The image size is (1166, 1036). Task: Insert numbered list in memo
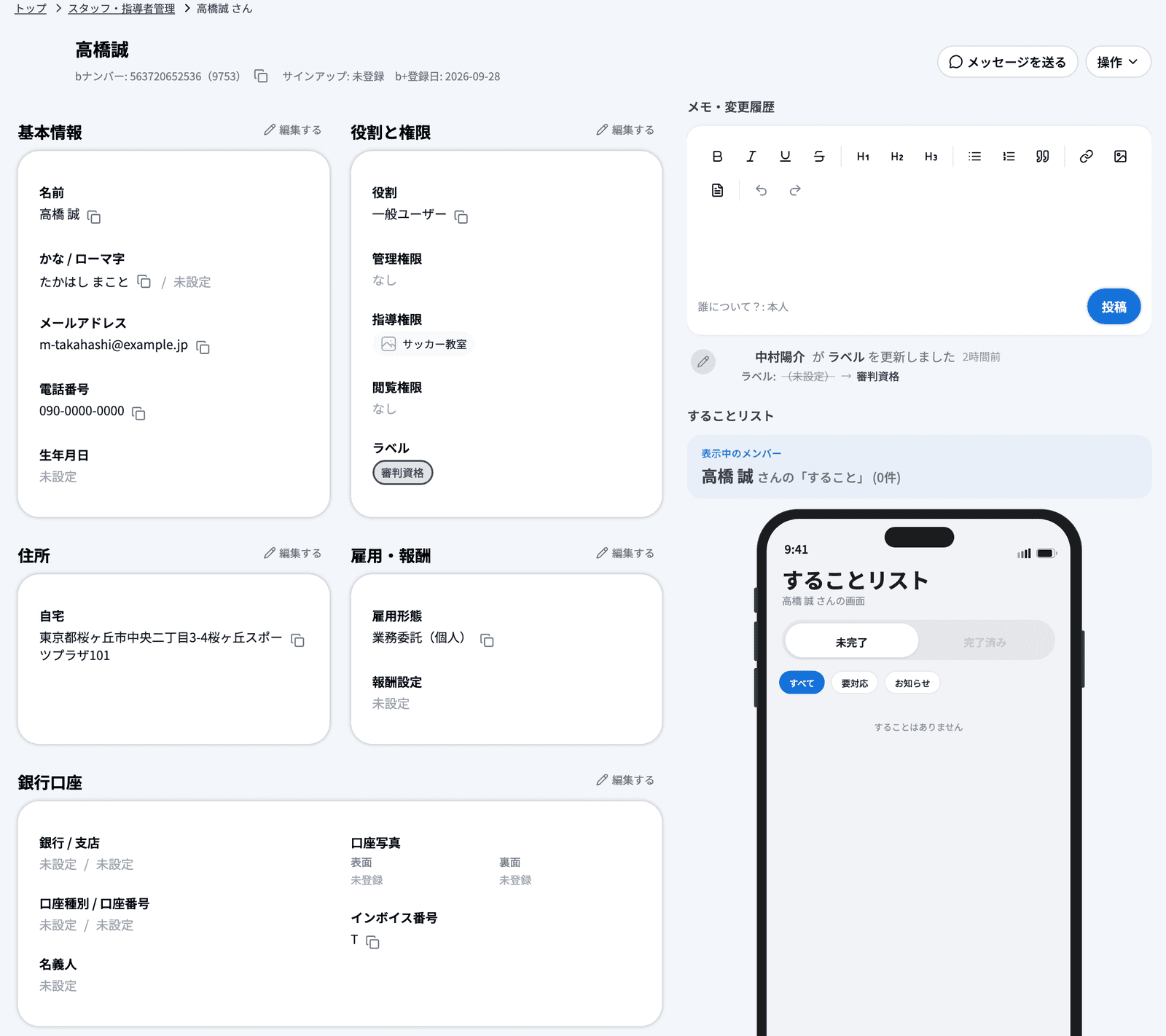[x=1009, y=157]
